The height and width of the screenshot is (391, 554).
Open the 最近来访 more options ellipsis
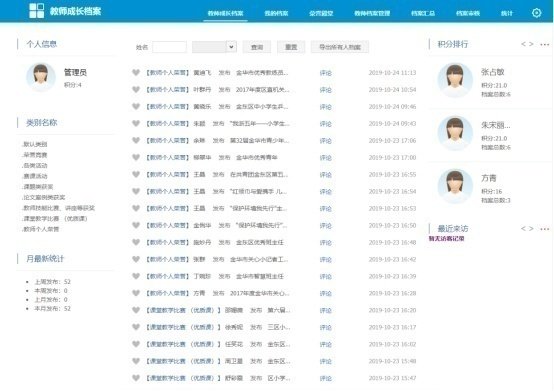pyautogui.click(x=544, y=229)
